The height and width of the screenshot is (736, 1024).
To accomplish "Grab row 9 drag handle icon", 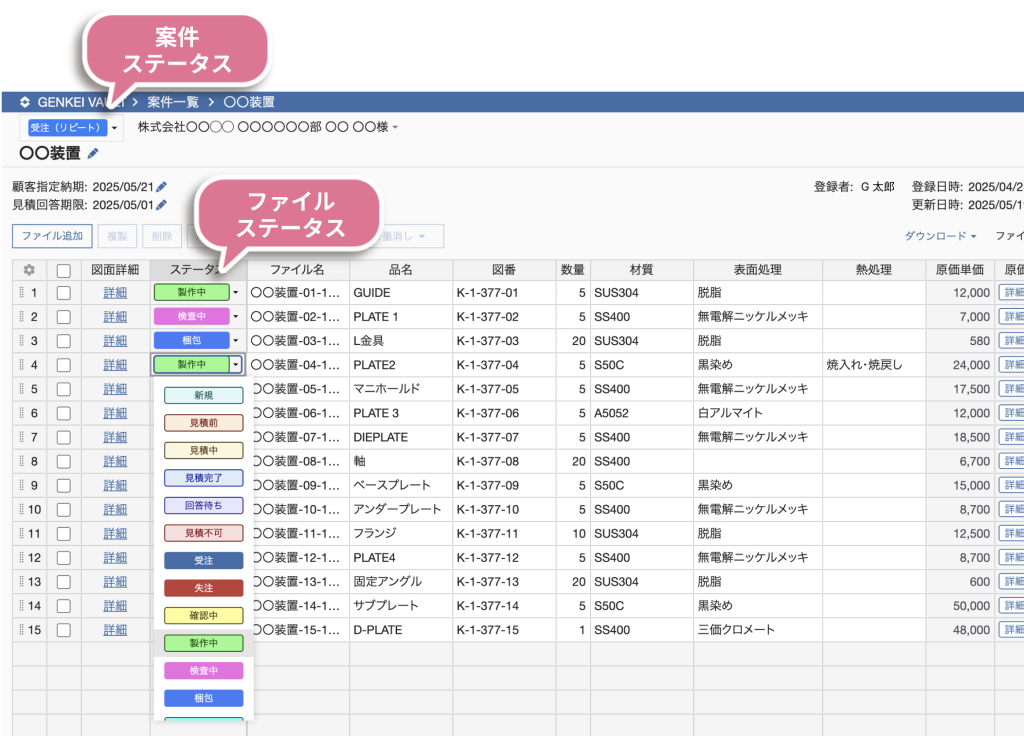I will click(x=21, y=485).
